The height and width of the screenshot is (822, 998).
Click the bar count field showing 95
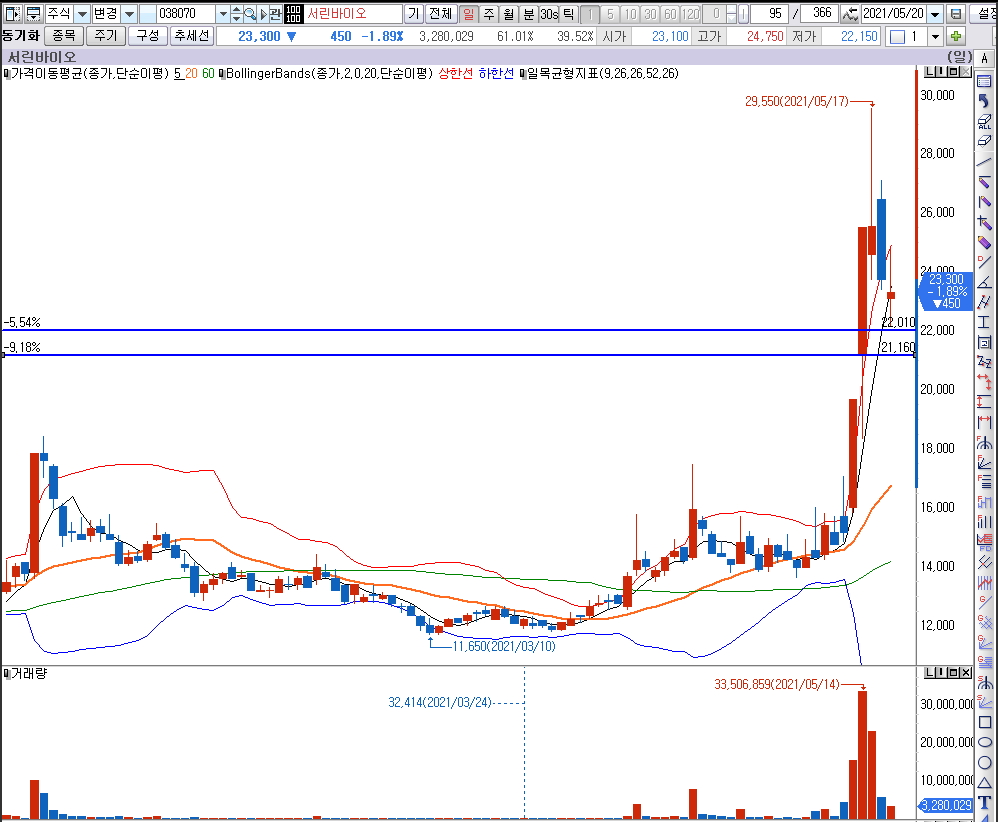pyautogui.click(x=769, y=13)
